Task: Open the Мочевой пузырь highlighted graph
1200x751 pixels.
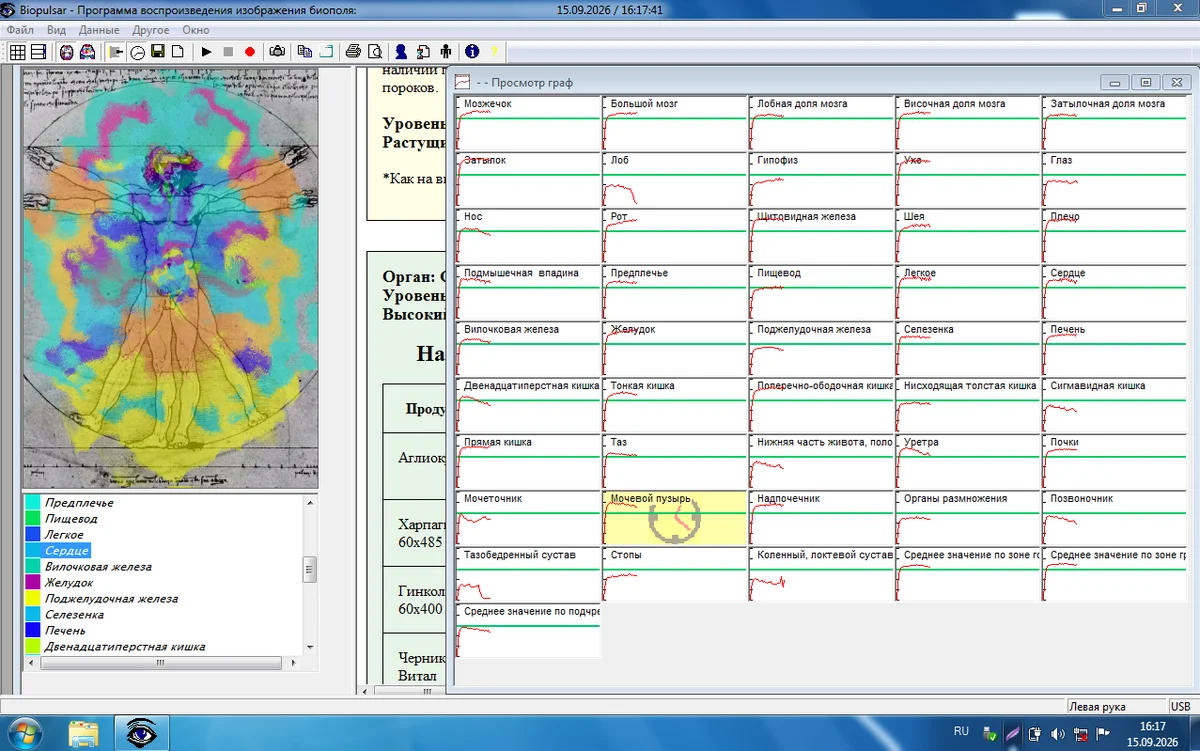Action: [x=674, y=517]
